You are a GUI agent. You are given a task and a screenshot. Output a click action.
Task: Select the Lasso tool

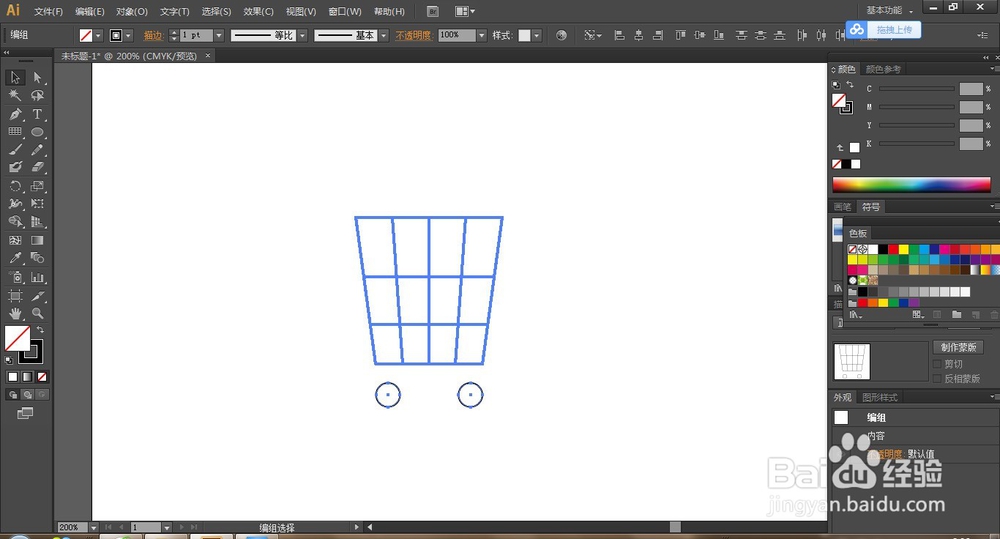[38, 96]
